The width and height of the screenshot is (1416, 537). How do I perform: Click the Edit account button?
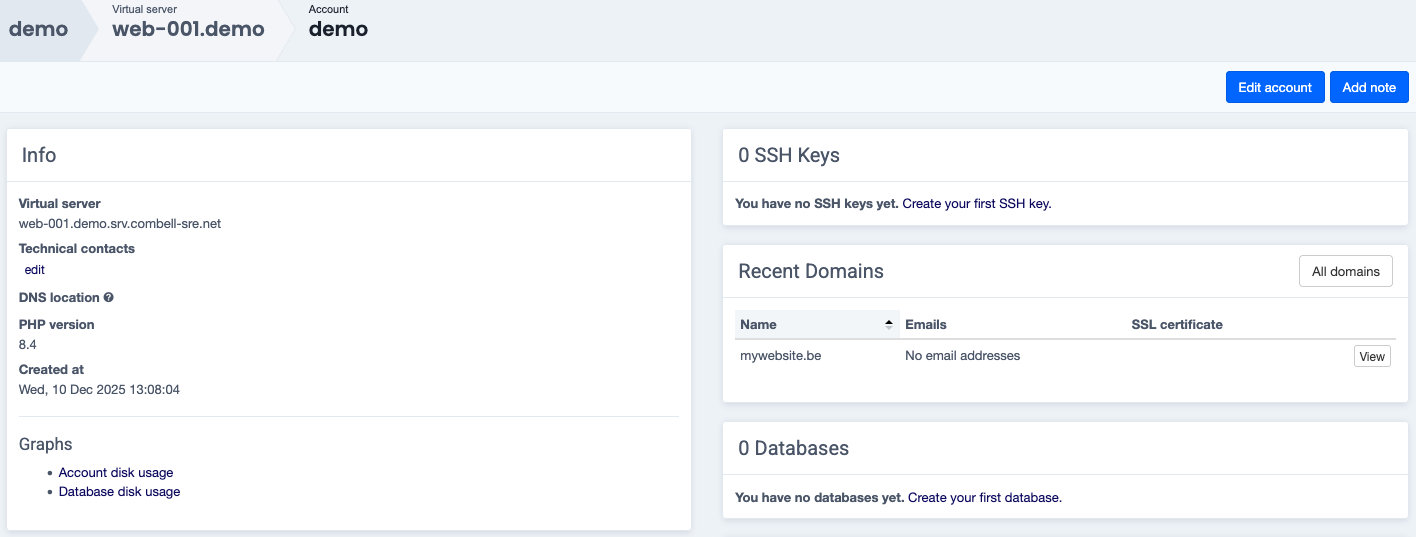tap(1274, 87)
